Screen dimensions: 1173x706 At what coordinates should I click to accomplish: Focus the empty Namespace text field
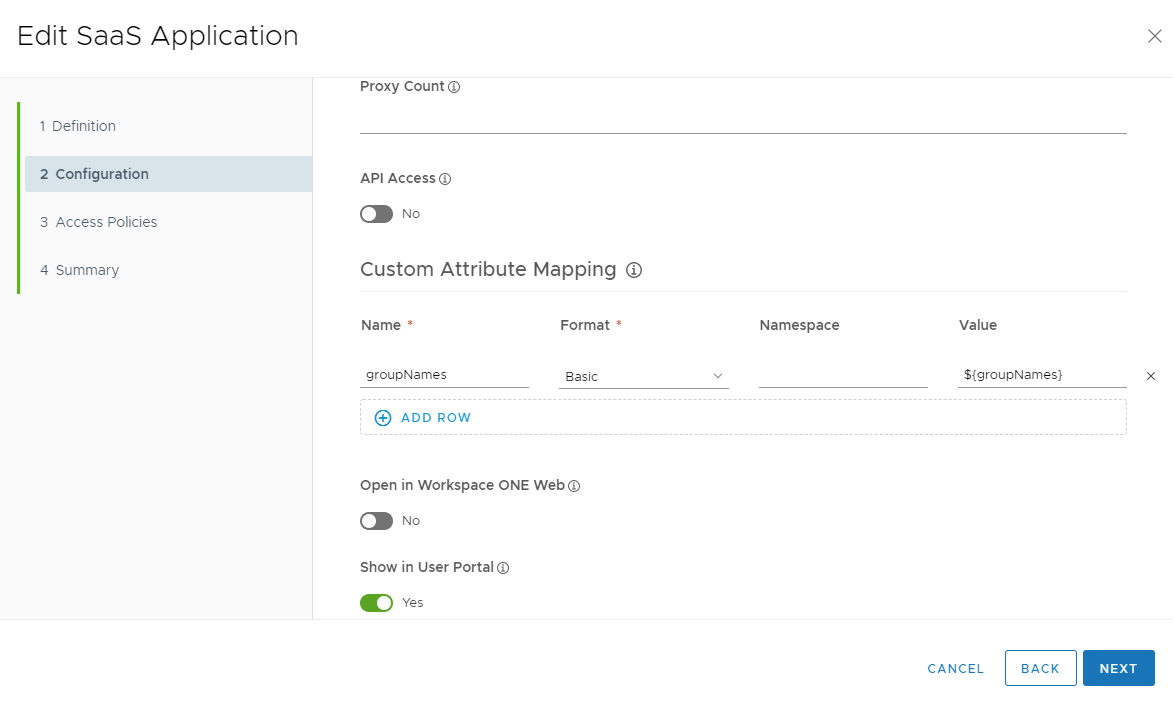tap(843, 375)
